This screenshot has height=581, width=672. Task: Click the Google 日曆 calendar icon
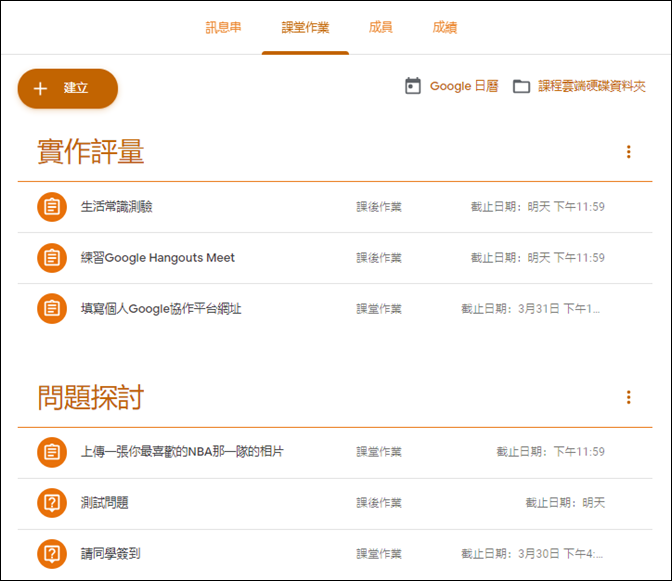(413, 86)
